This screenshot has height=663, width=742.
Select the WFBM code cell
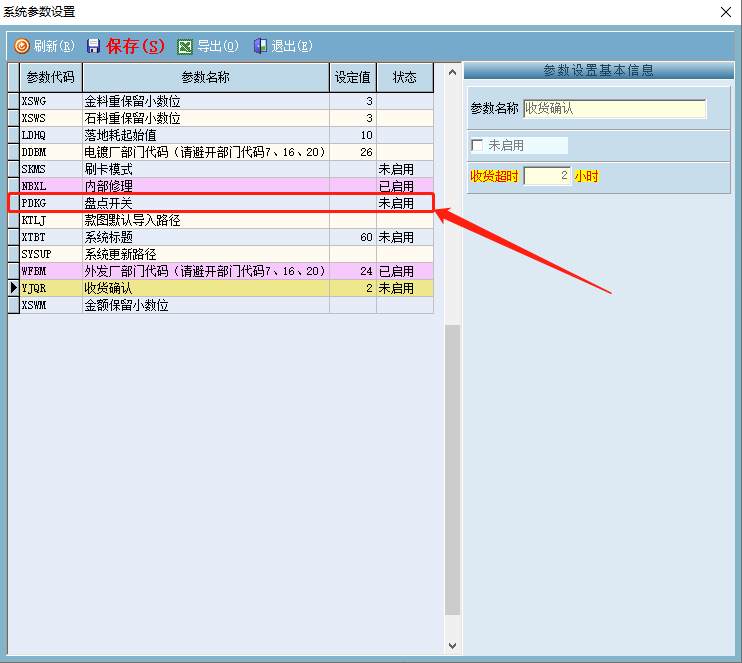(x=51, y=272)
